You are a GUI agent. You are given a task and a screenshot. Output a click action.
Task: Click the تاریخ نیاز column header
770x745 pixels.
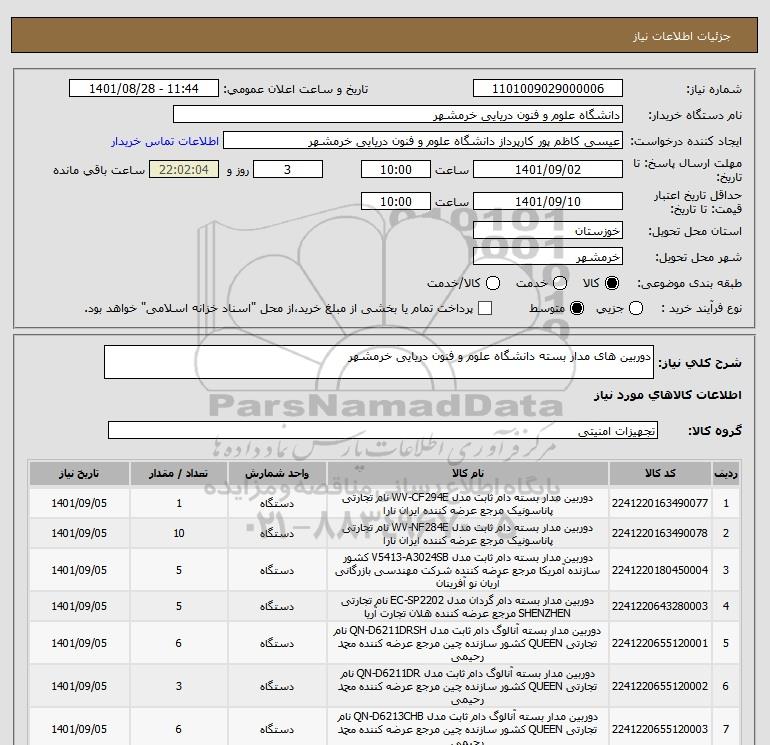pos(79,473)
